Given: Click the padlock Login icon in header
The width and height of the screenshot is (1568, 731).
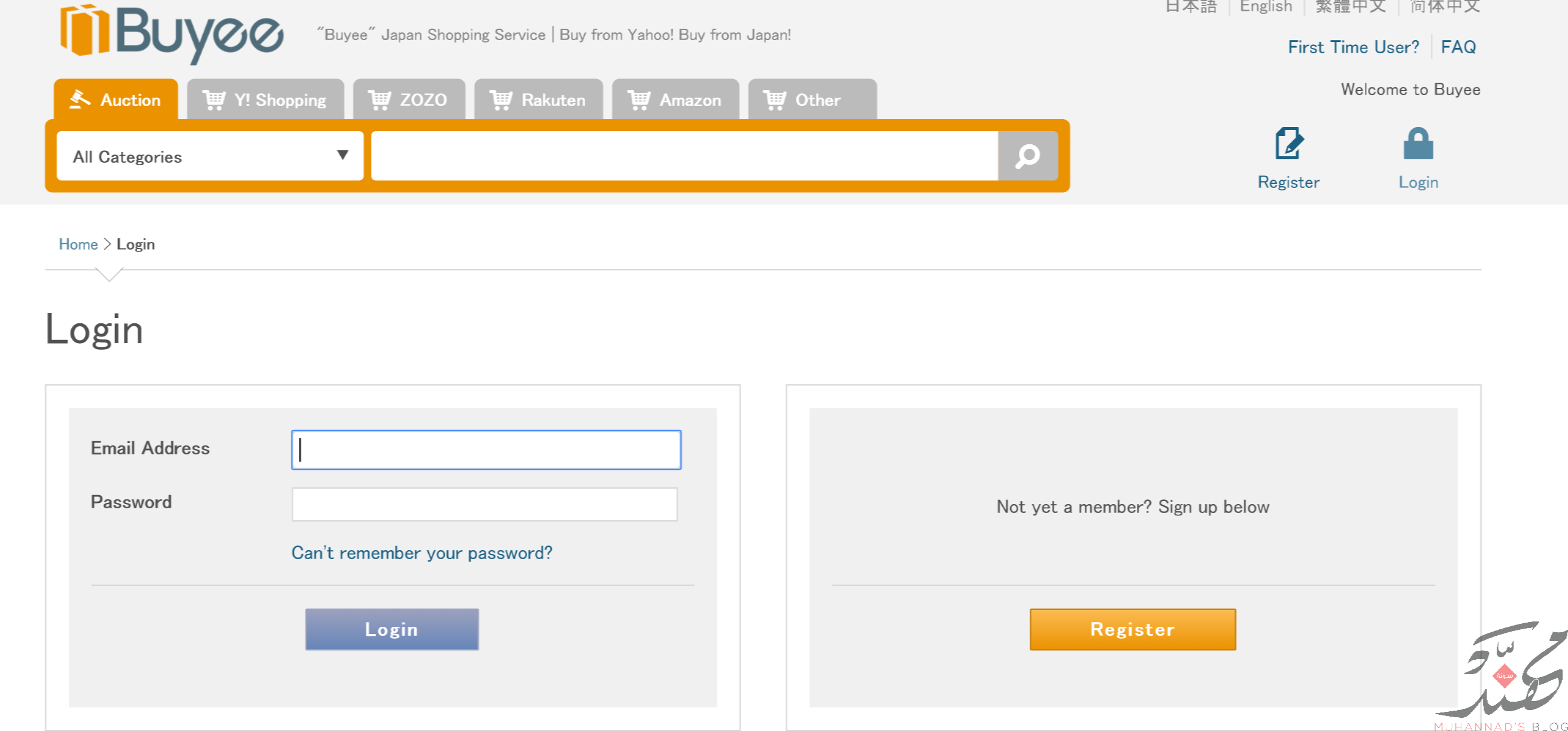Looking at the screenshot, I should 1418,144.
